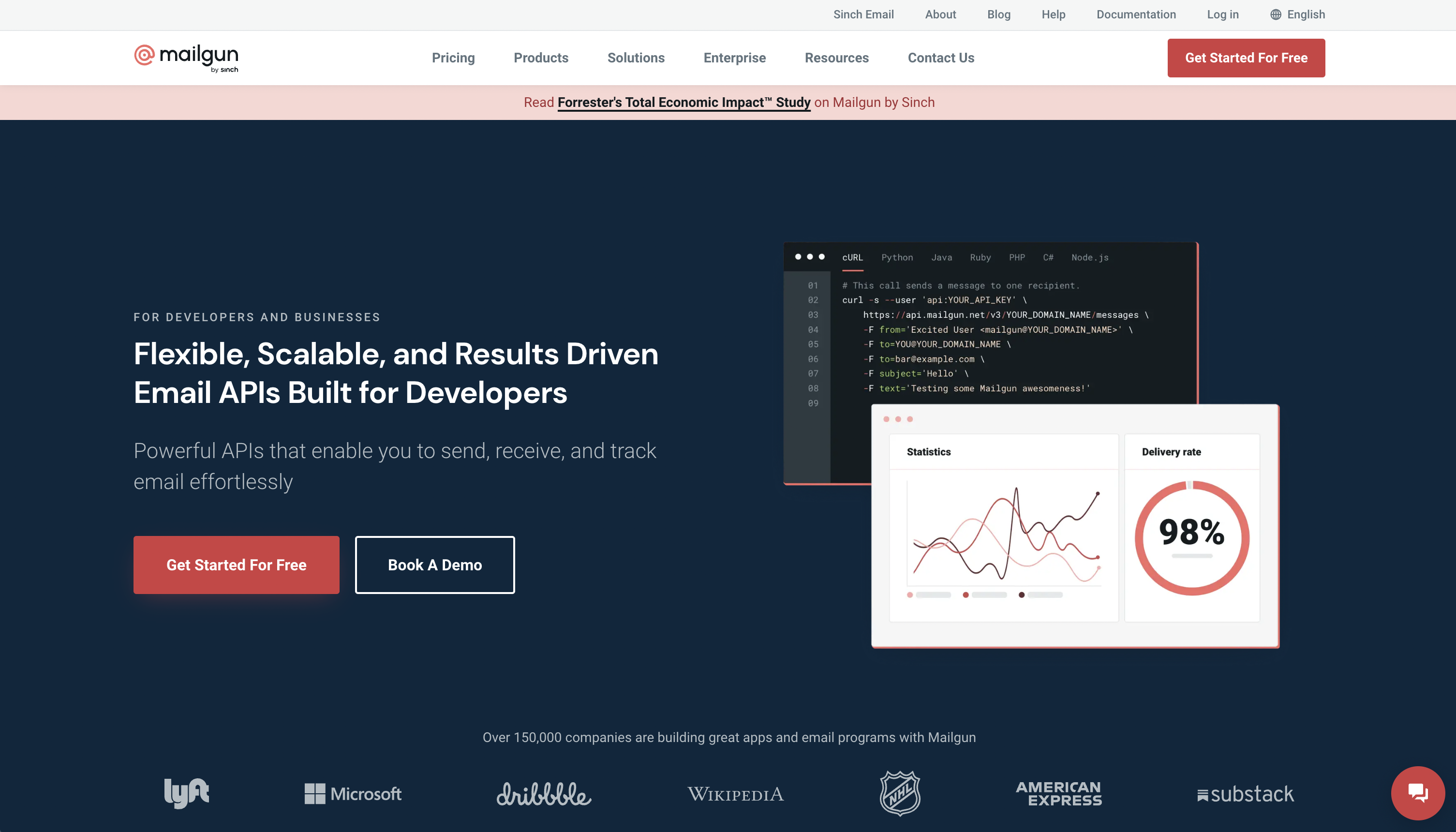
Task: Open the Resources dropdown menu
Action: click(836, 58)
